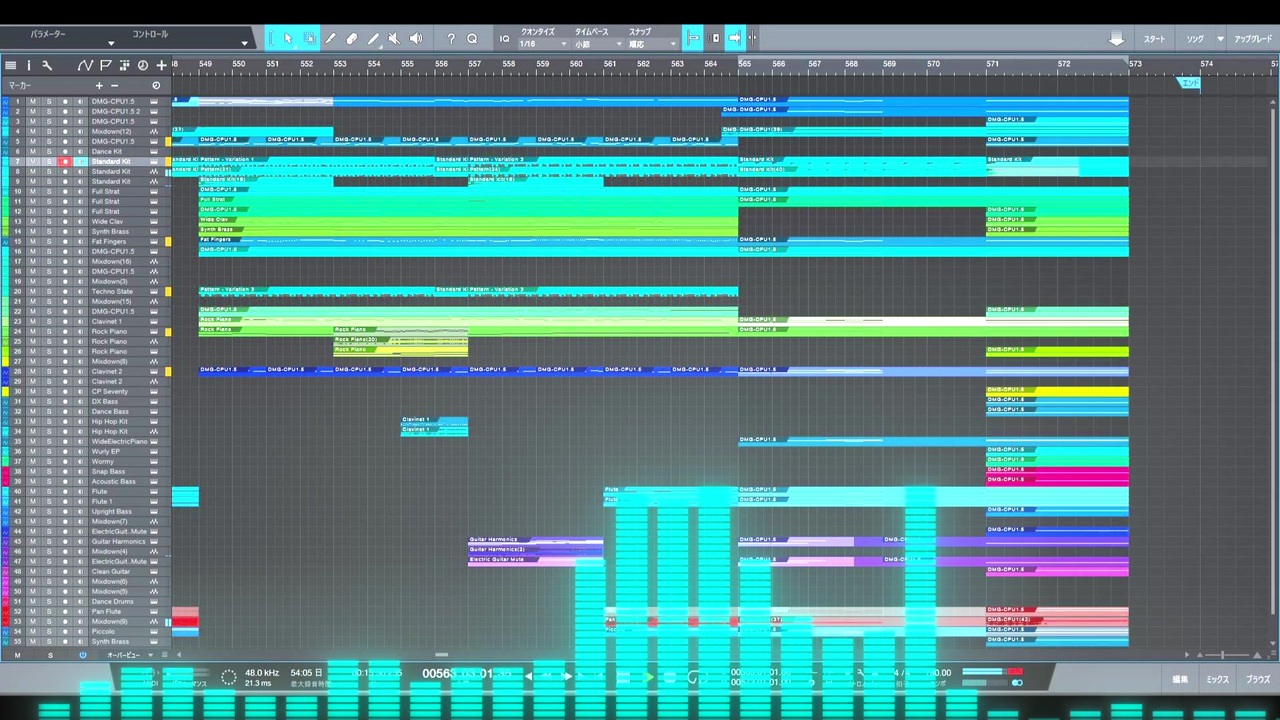Click the global solo S at bottom left
The width and height of the screenshot is (1280, 720).
50,655
